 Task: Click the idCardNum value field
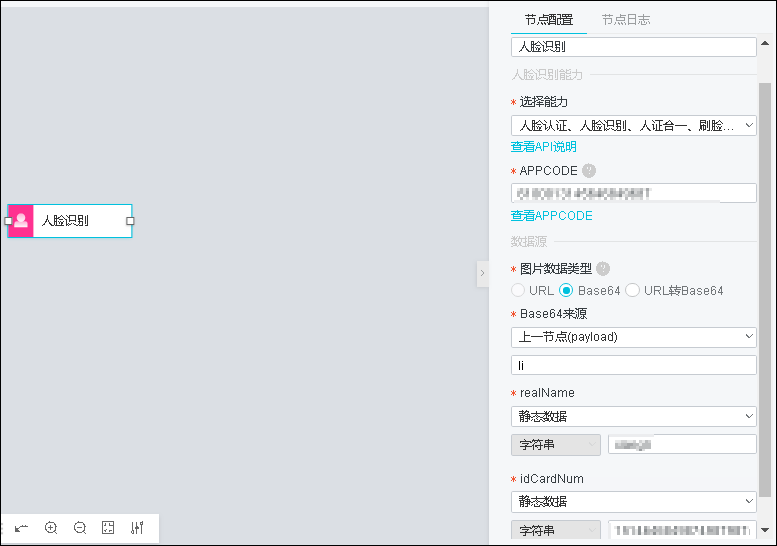[682, 530]
